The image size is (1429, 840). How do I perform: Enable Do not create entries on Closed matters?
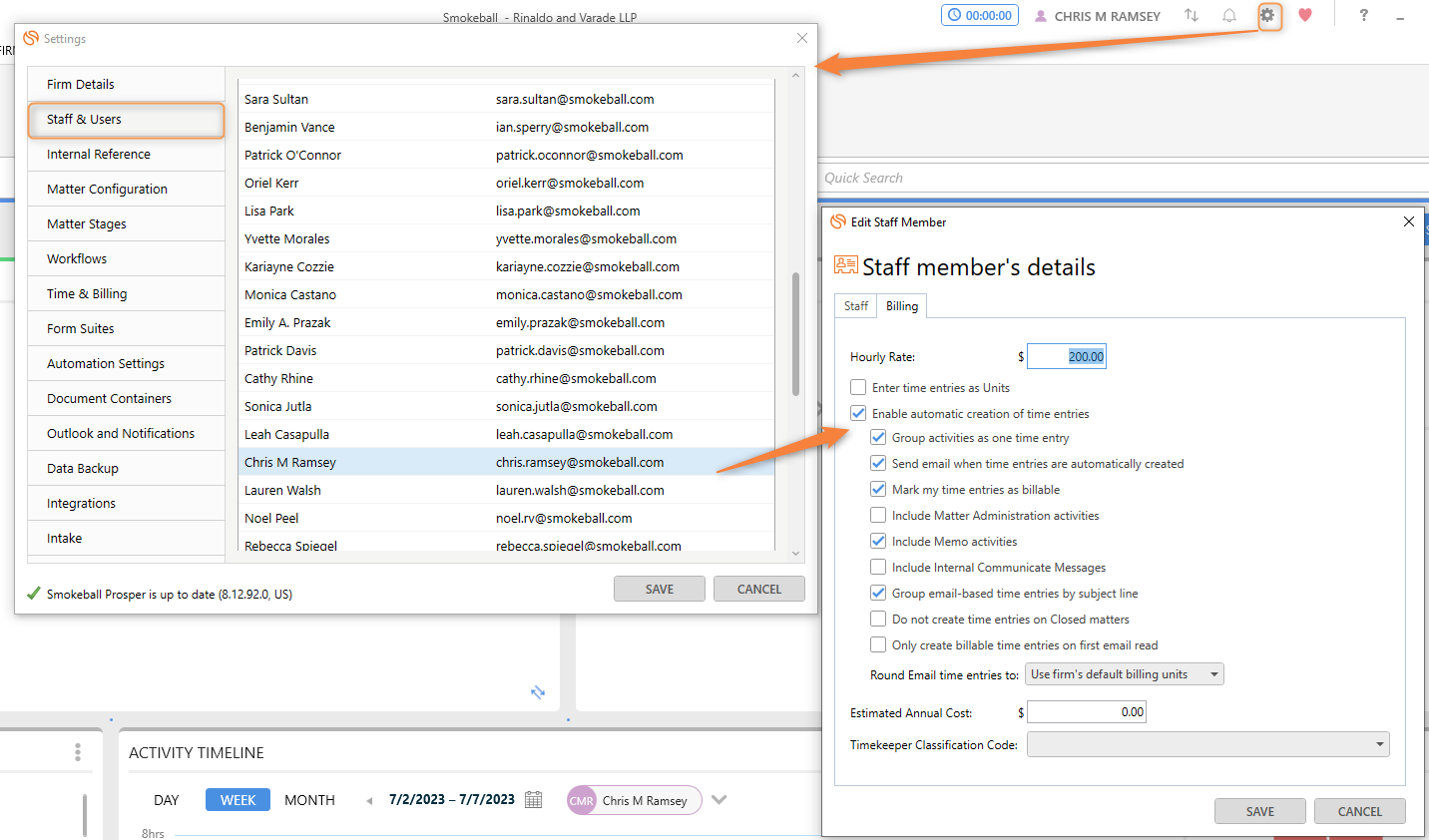[878, 619]
